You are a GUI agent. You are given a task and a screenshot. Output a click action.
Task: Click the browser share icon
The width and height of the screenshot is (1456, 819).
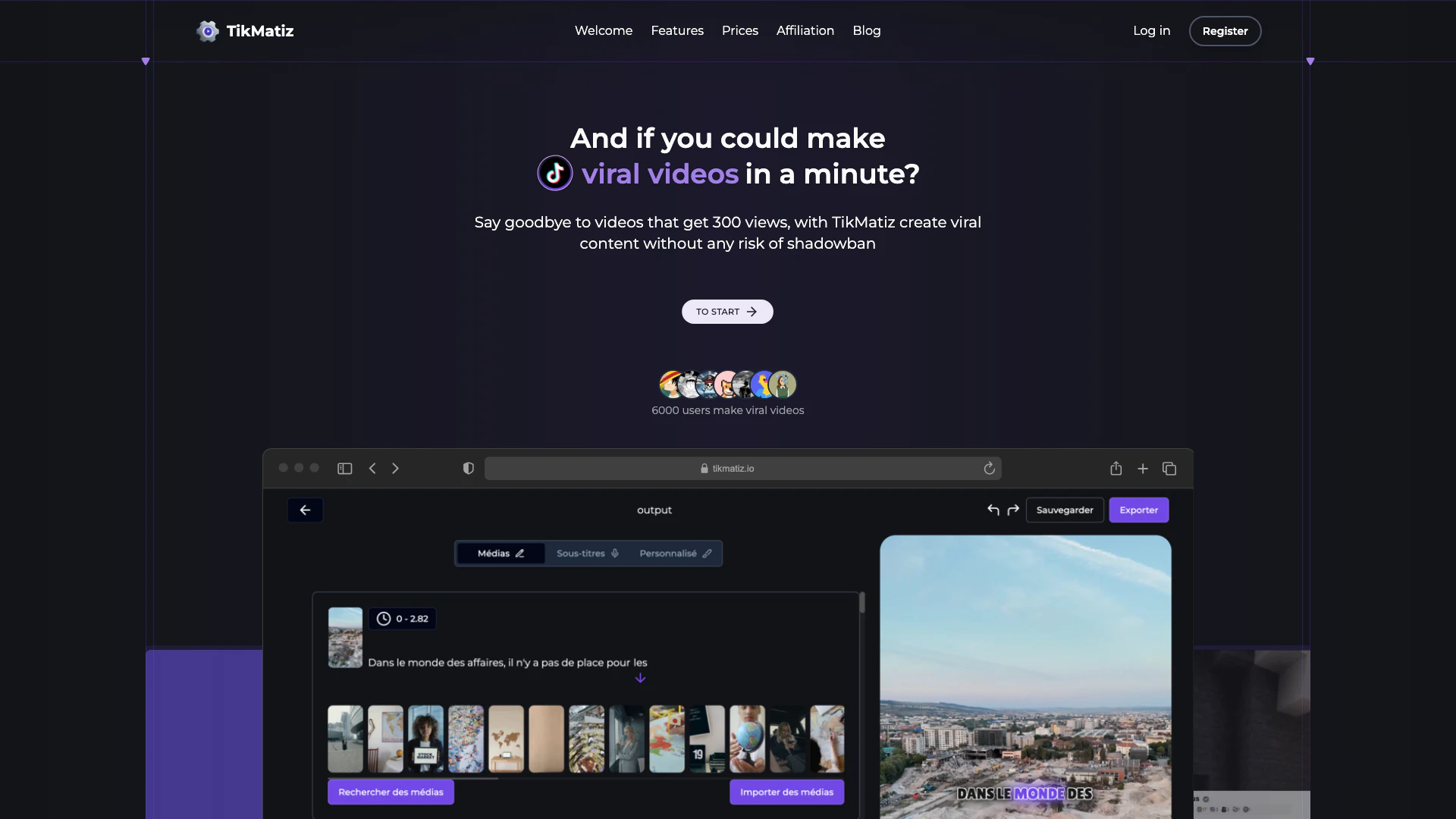click(x=1116, y=469)
